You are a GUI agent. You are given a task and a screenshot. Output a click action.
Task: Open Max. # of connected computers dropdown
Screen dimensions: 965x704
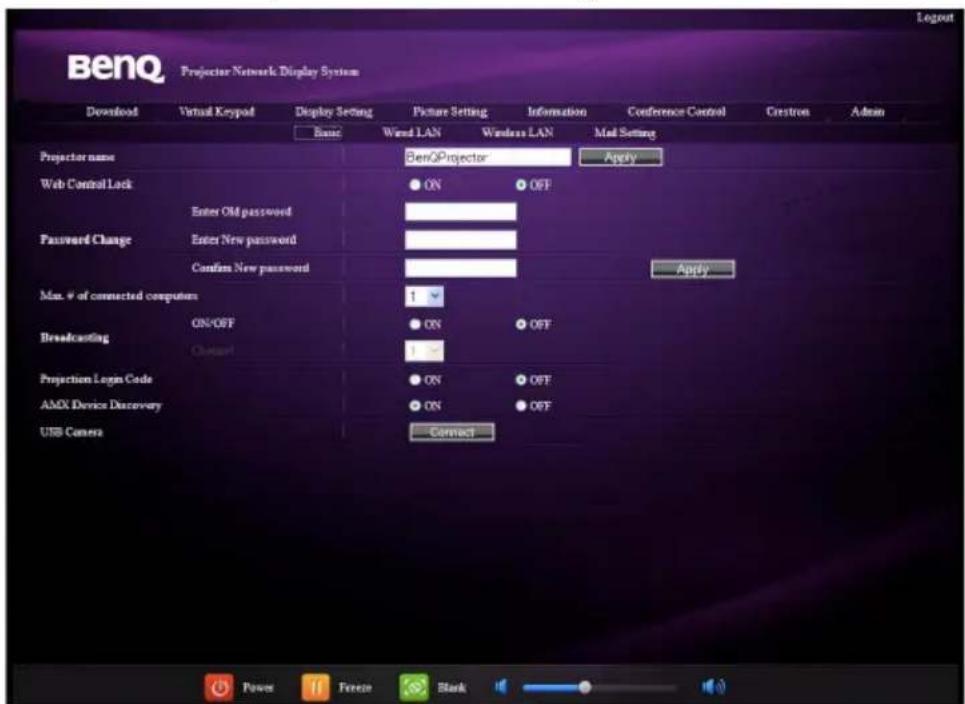click(424, 296)
